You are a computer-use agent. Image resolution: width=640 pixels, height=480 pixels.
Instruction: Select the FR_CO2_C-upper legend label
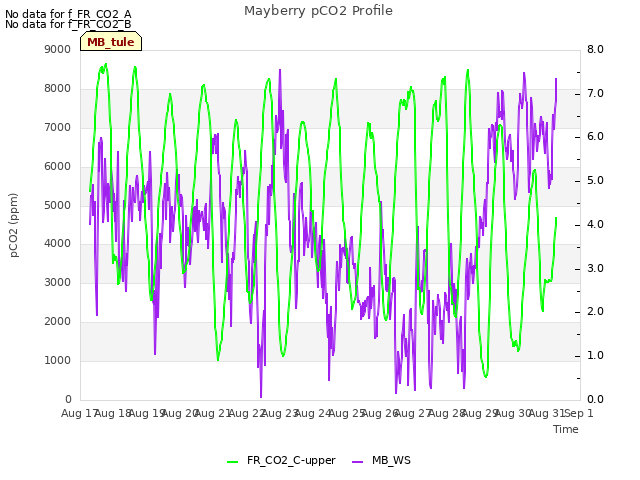pos(291,460)
